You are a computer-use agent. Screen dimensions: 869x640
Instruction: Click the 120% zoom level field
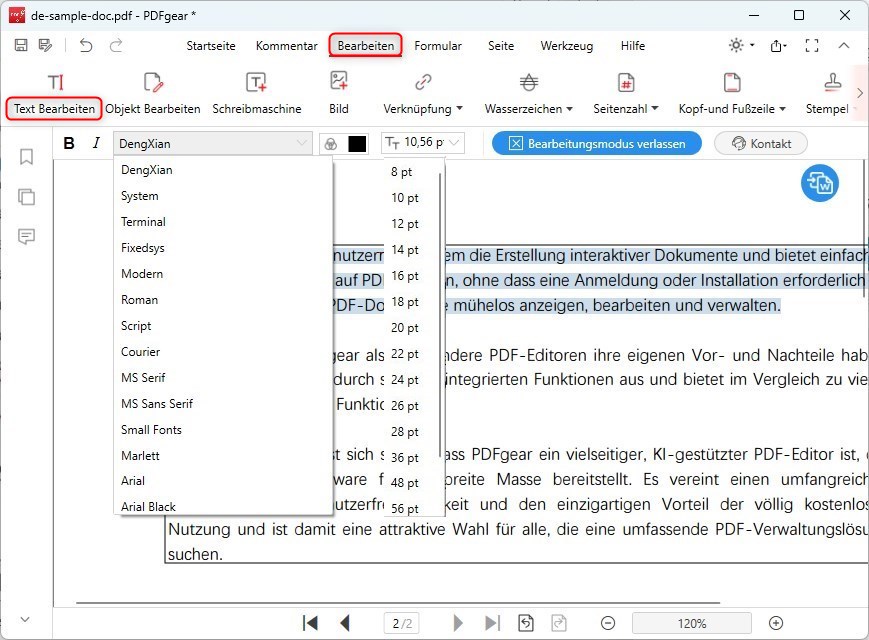click(x=692, y=623)
